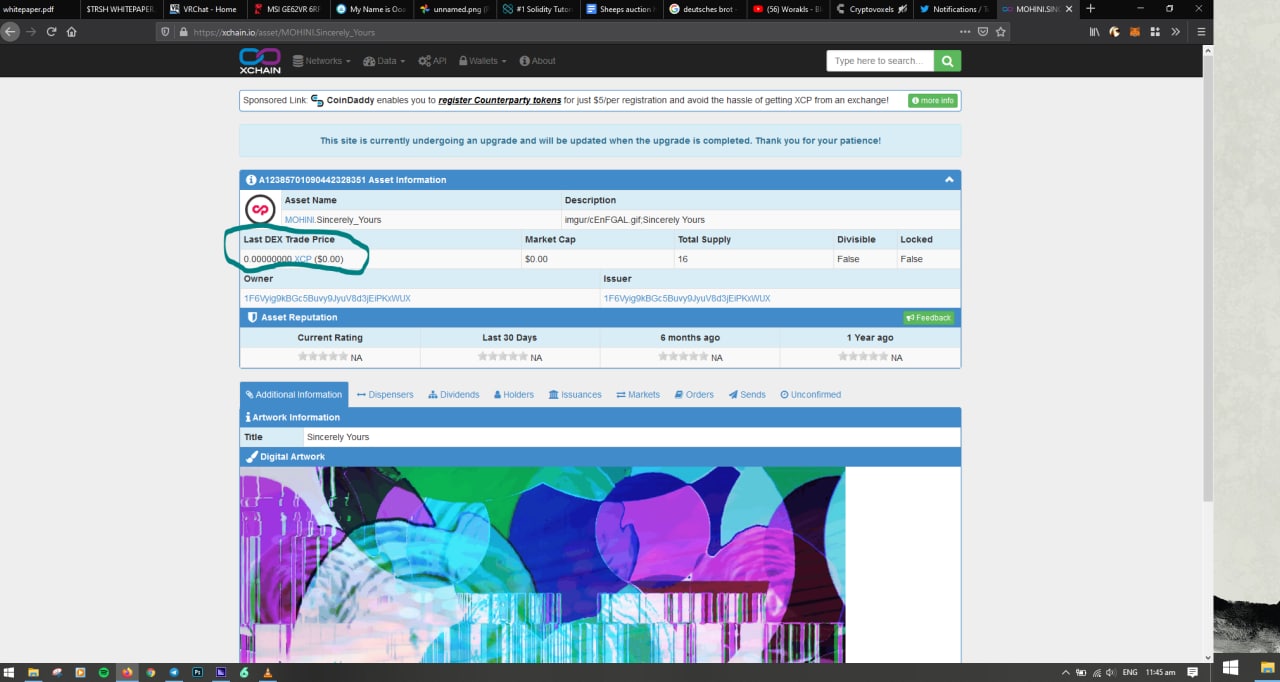The image size is (1280, 682).
Task: Switch to the Sheeps auction browser tab
Action: click(620, 9)
